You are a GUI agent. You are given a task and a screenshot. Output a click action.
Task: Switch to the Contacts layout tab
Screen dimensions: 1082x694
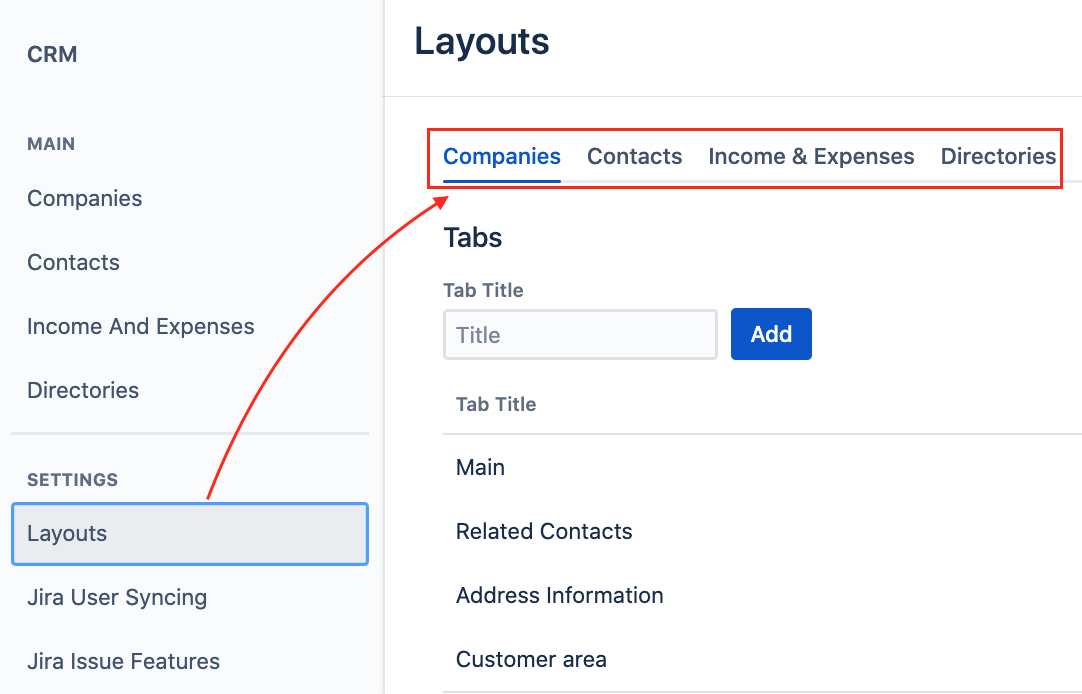(634, 157)
